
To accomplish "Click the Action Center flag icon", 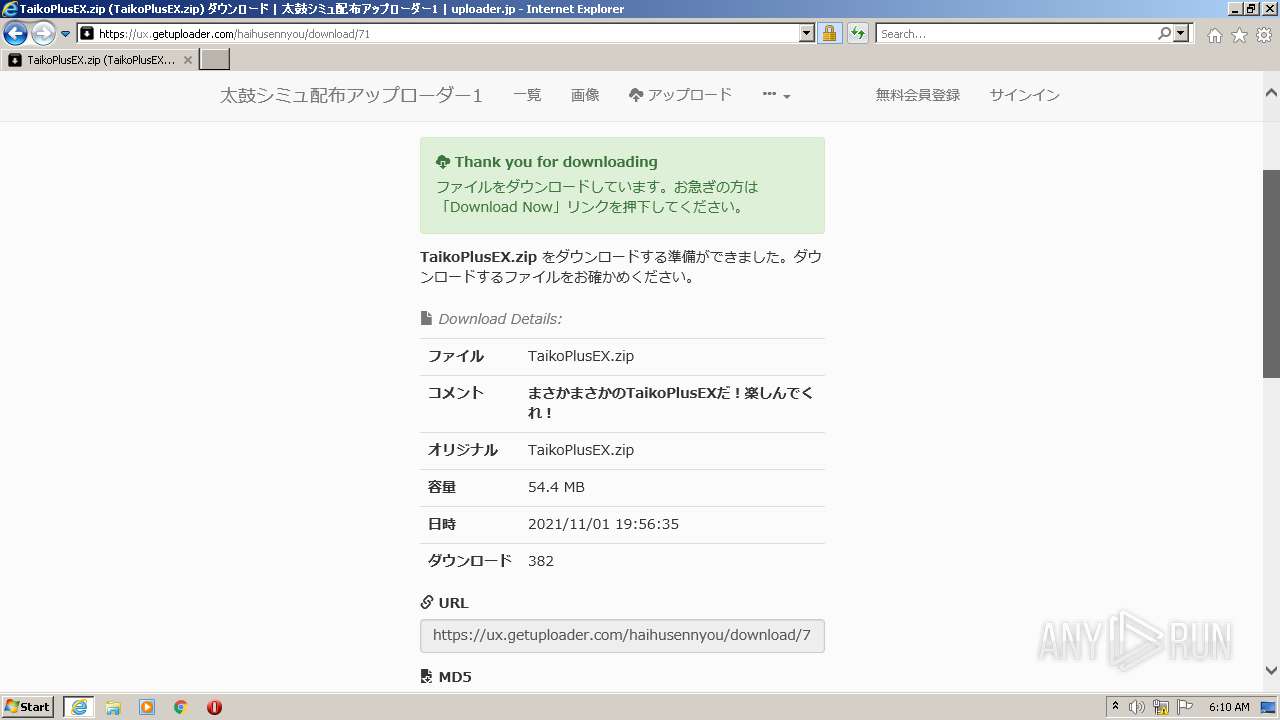I will [1185, 707].
